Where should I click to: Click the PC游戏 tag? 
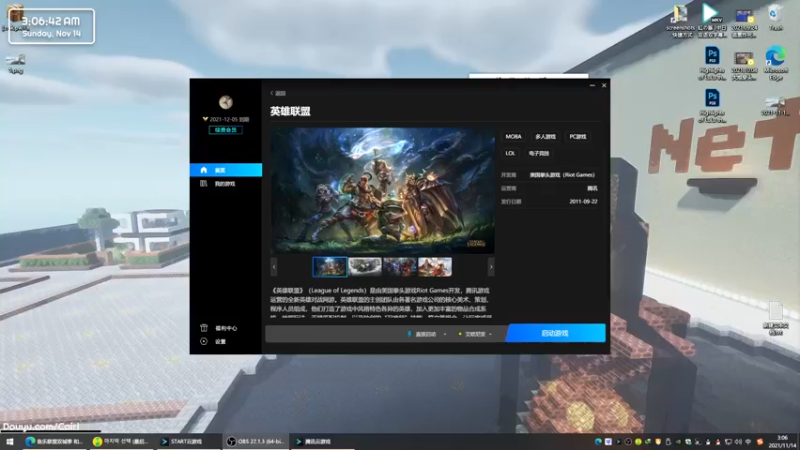pos(578,137)
